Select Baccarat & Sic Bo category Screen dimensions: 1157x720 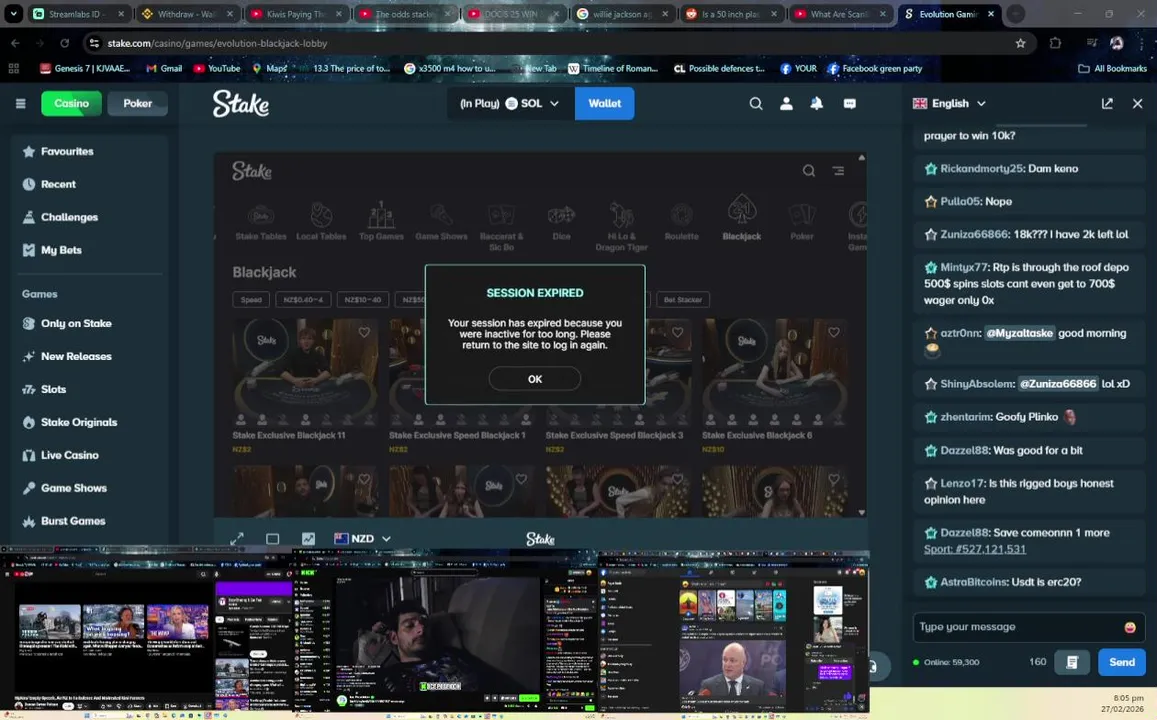tap(501, 227)
